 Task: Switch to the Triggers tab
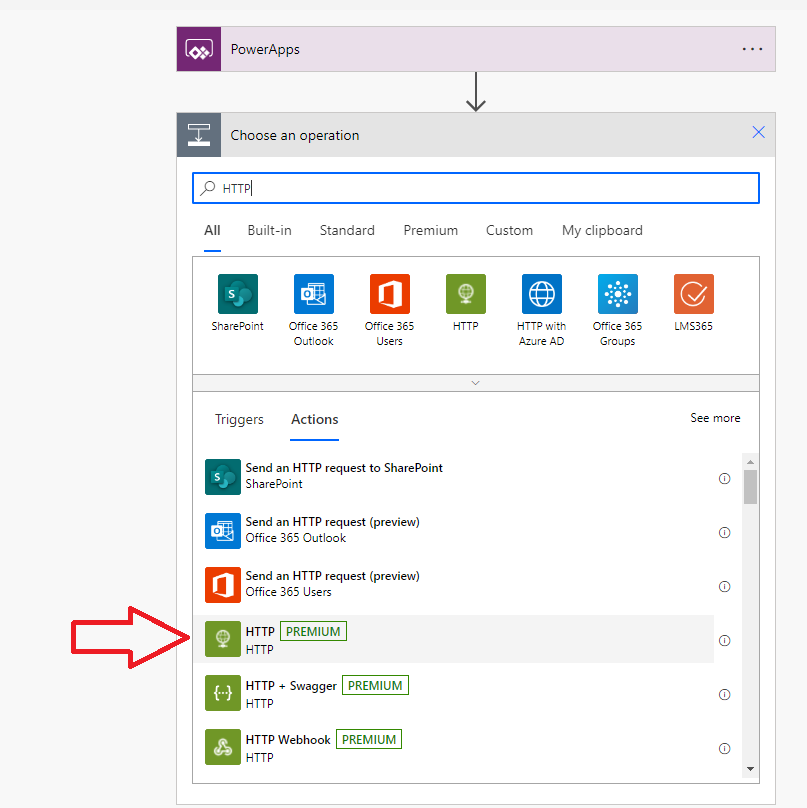tap(239, 419)
